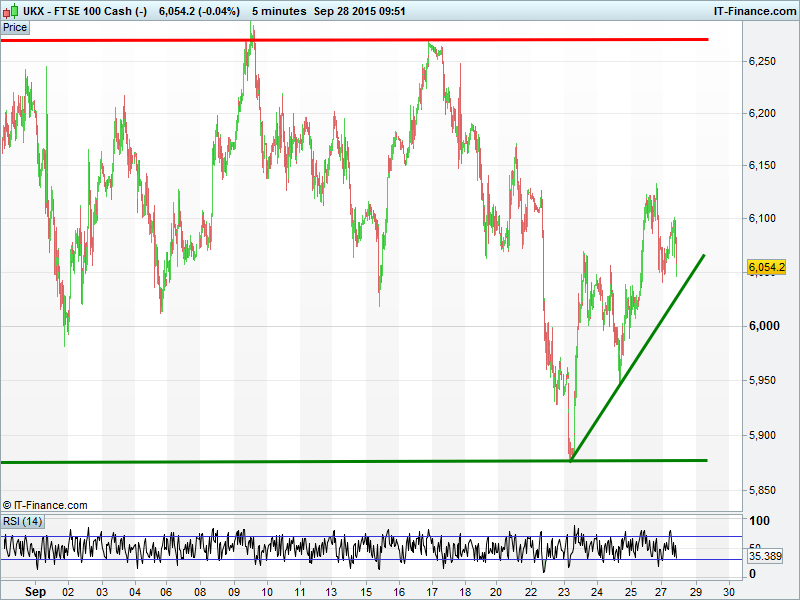Click the 08 date label

click(200, 592)
